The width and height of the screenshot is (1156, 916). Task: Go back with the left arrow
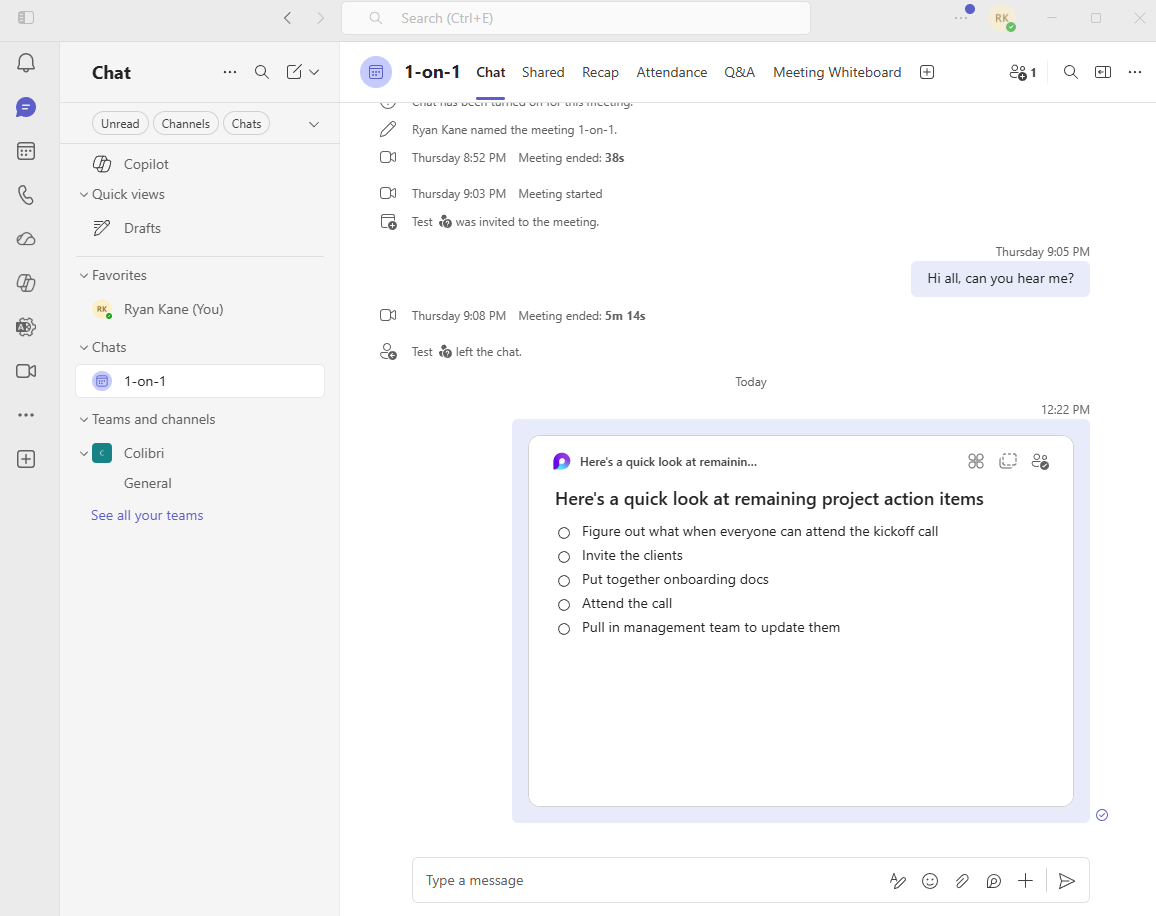(288, 18)
